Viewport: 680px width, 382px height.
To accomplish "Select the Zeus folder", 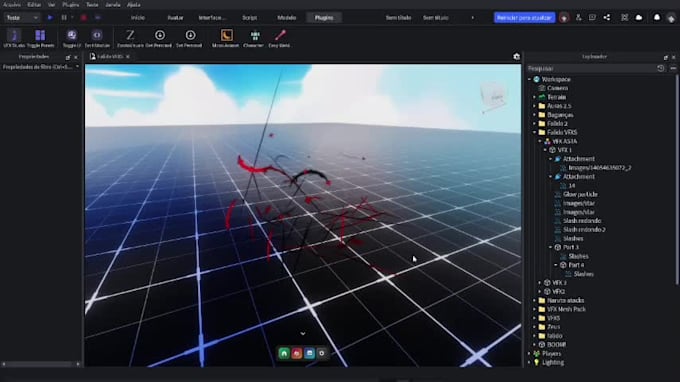I will (x=553, y=327).
